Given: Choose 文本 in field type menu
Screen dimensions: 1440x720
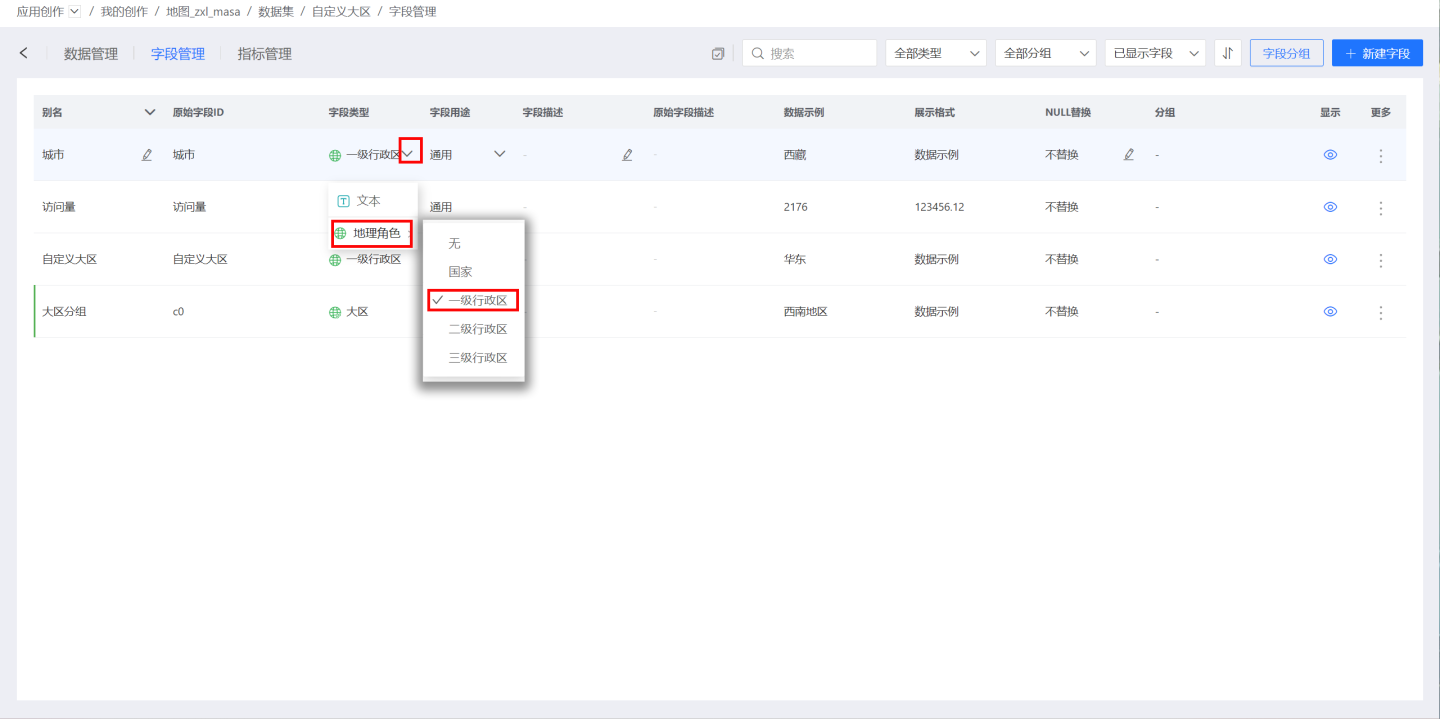Looking at the screenshot, I should click(368, 201).
